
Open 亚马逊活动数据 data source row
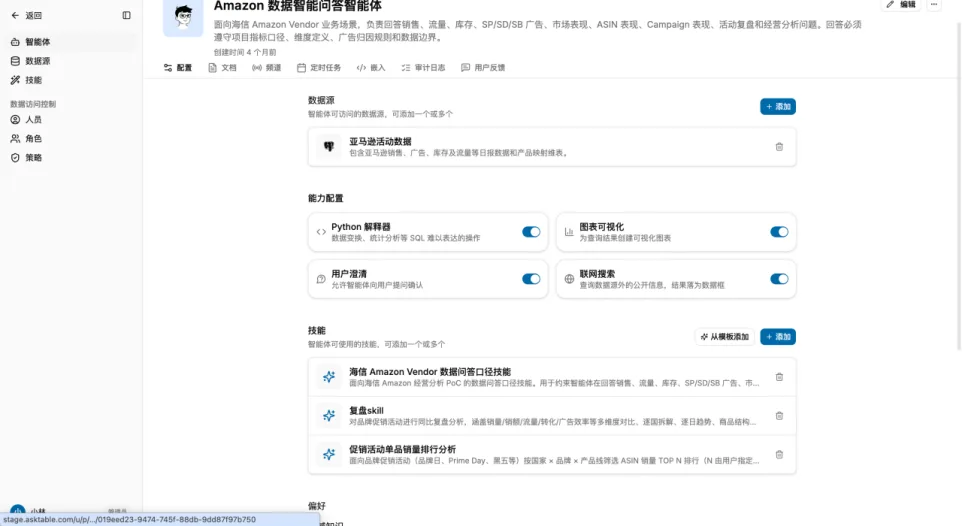tap(552, 147)
